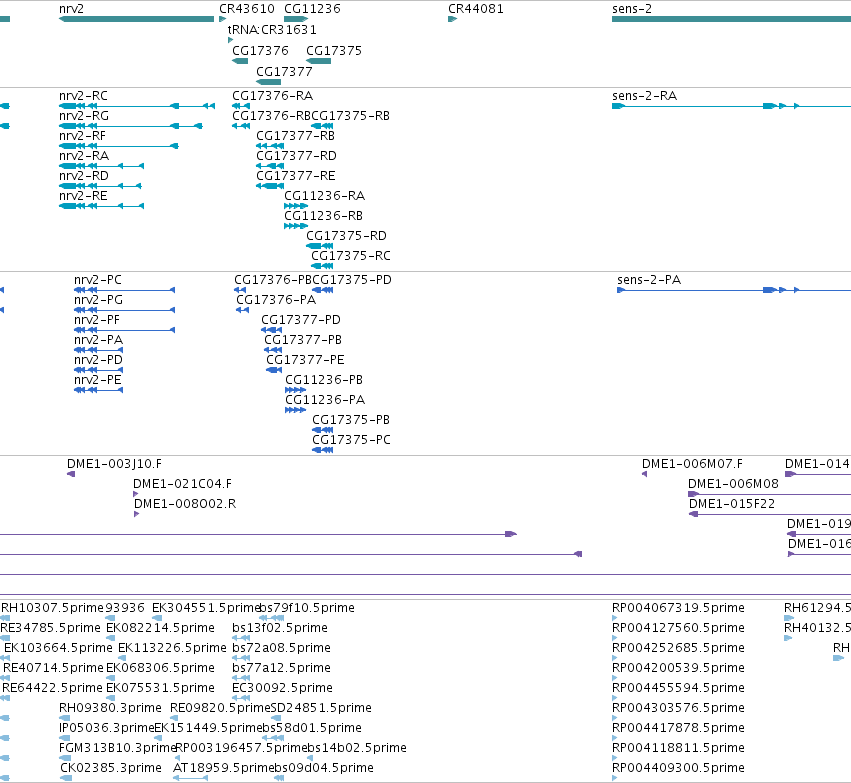Select the CR43610 gene label
851x783 pixels.
(246, 9)
